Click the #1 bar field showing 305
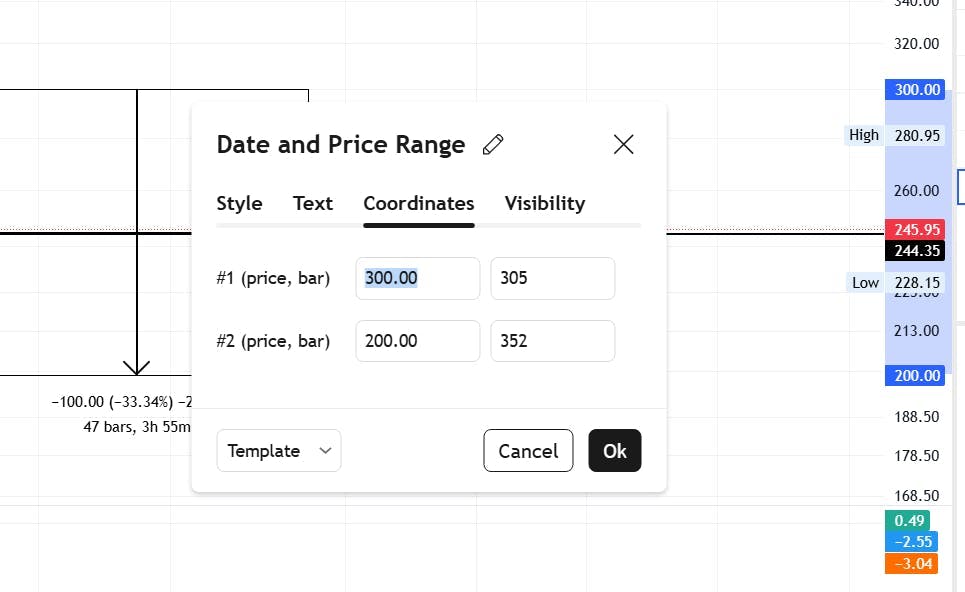 (552, 278)
